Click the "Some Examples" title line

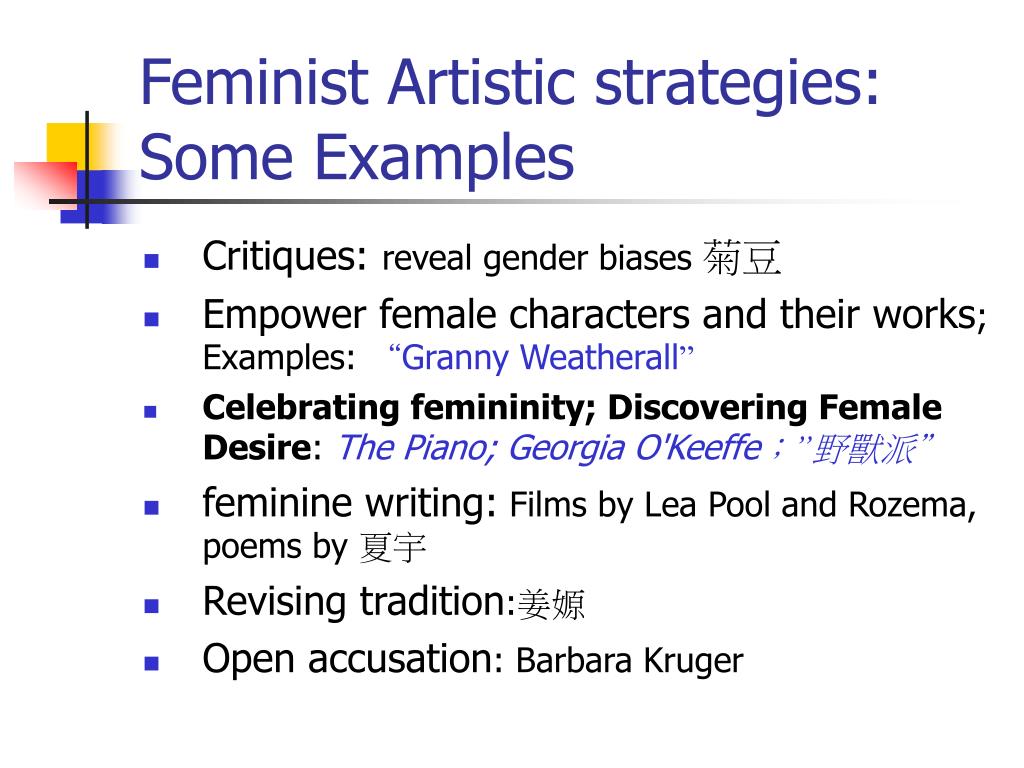(357, 157)
